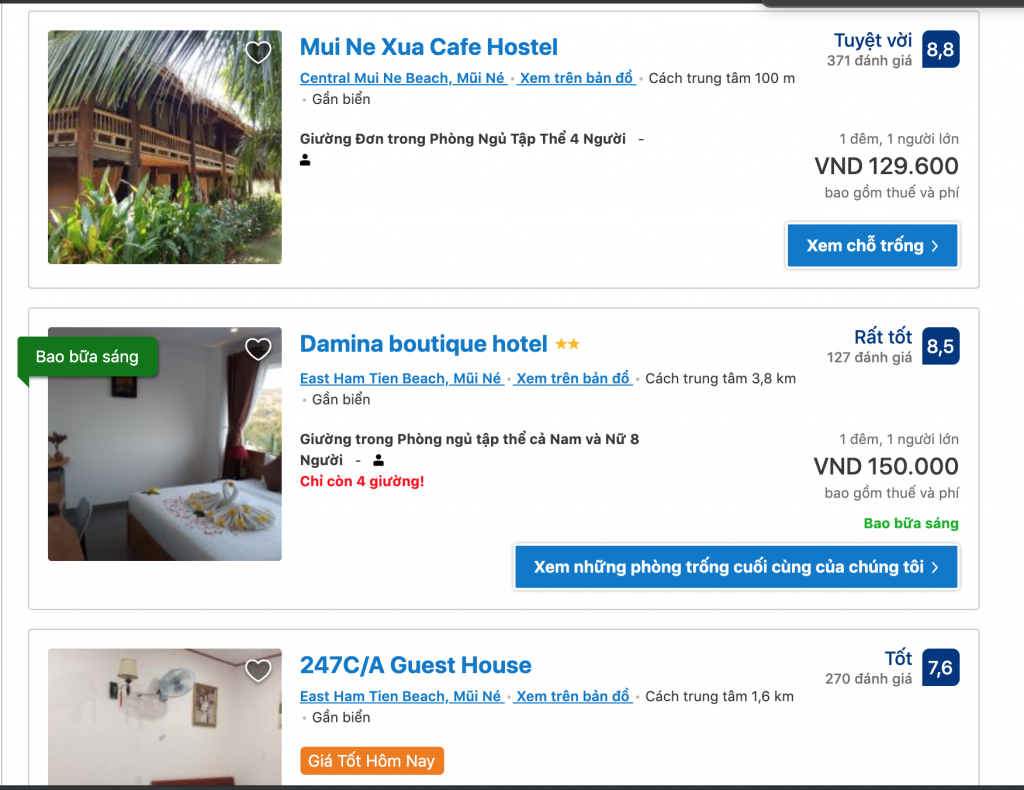
Task: Click Xem những phòng trống cuối cùng button
Action: pyautogui.click(x=736, y=567)
